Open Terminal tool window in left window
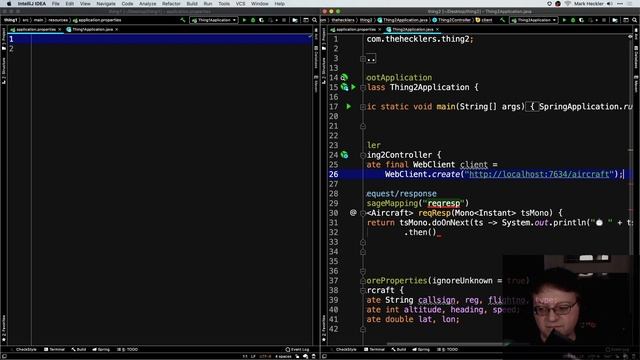 click(54, 349)
